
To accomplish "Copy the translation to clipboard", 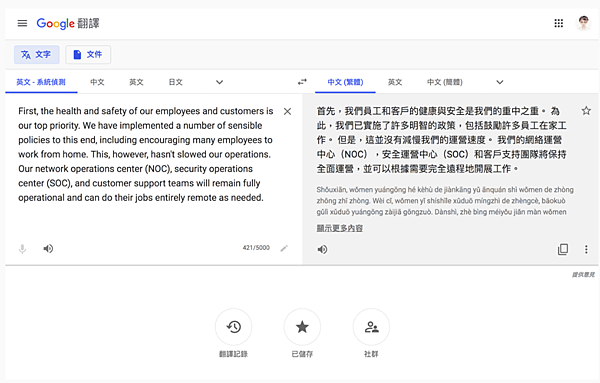I will coord(563,249).
